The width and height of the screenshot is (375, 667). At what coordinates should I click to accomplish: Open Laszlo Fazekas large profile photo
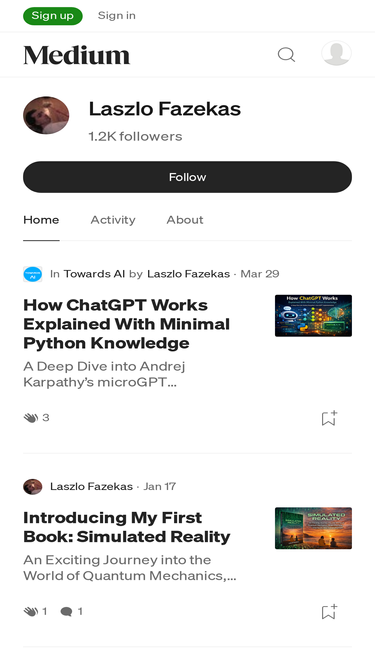tap(46, 115)
